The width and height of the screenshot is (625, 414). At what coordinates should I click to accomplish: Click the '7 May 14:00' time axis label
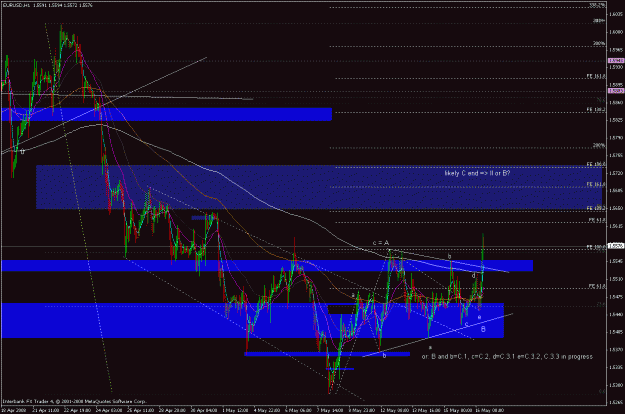(x=330, y=410)
